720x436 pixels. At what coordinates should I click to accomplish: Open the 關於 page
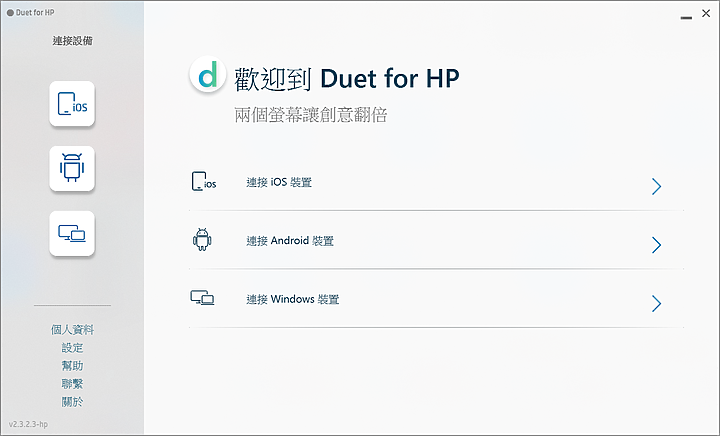(72, 402)
